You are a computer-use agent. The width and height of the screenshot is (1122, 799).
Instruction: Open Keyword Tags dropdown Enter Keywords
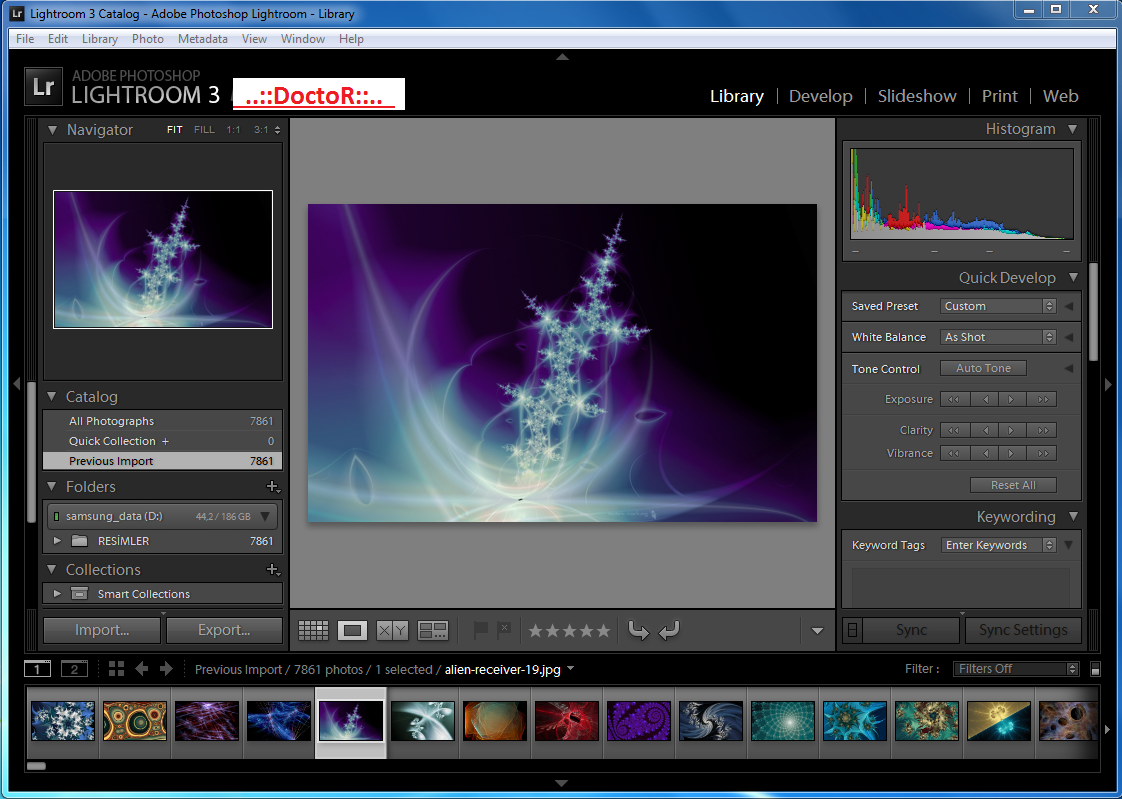pos(997,545)
